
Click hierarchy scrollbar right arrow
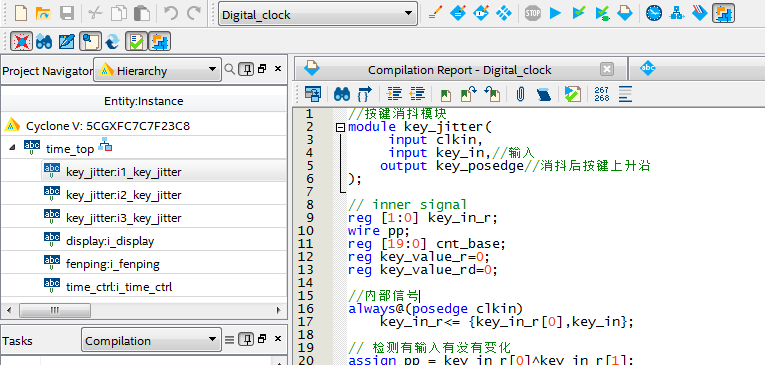click(279, 310)
